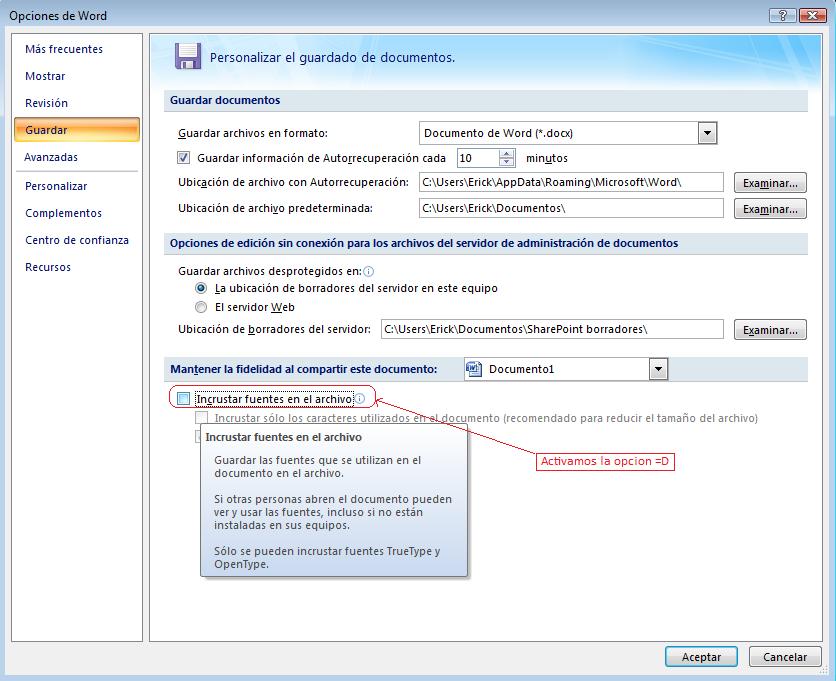Enable Incrustar fuentes en el archivo checkbox

click(x=184, y=398)
